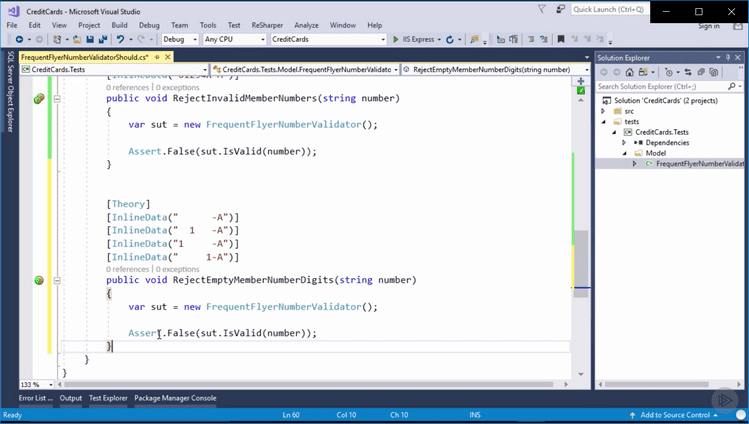Click the Save All toolbar icon
The width and height of the screenshot is (749, 424).
[x=103, y=40]
